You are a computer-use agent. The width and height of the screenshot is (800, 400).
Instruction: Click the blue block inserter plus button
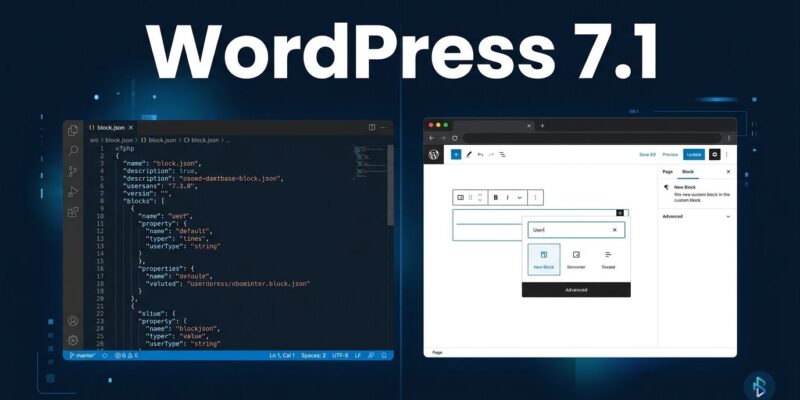[x=456, y=154]
